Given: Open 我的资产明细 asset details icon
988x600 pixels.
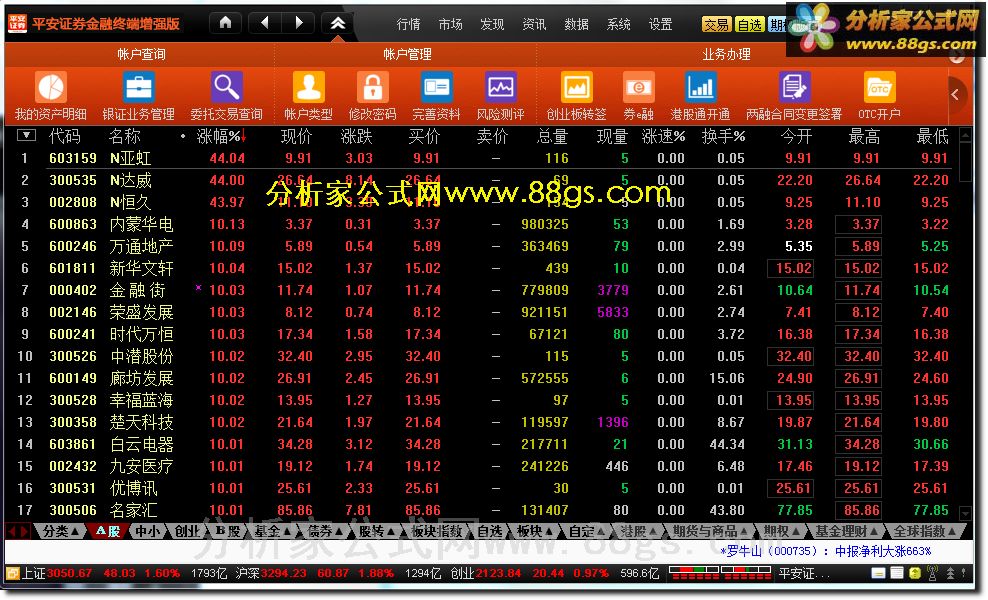Looking at the screenshot, I should [x=51, y=88].
